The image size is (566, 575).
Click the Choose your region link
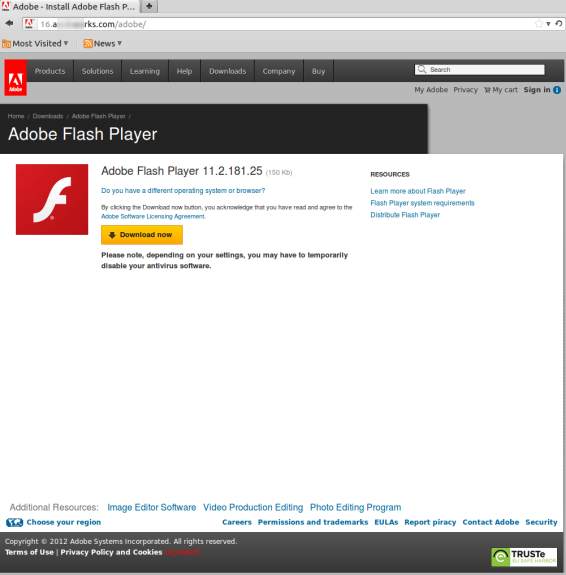point(63,522)
